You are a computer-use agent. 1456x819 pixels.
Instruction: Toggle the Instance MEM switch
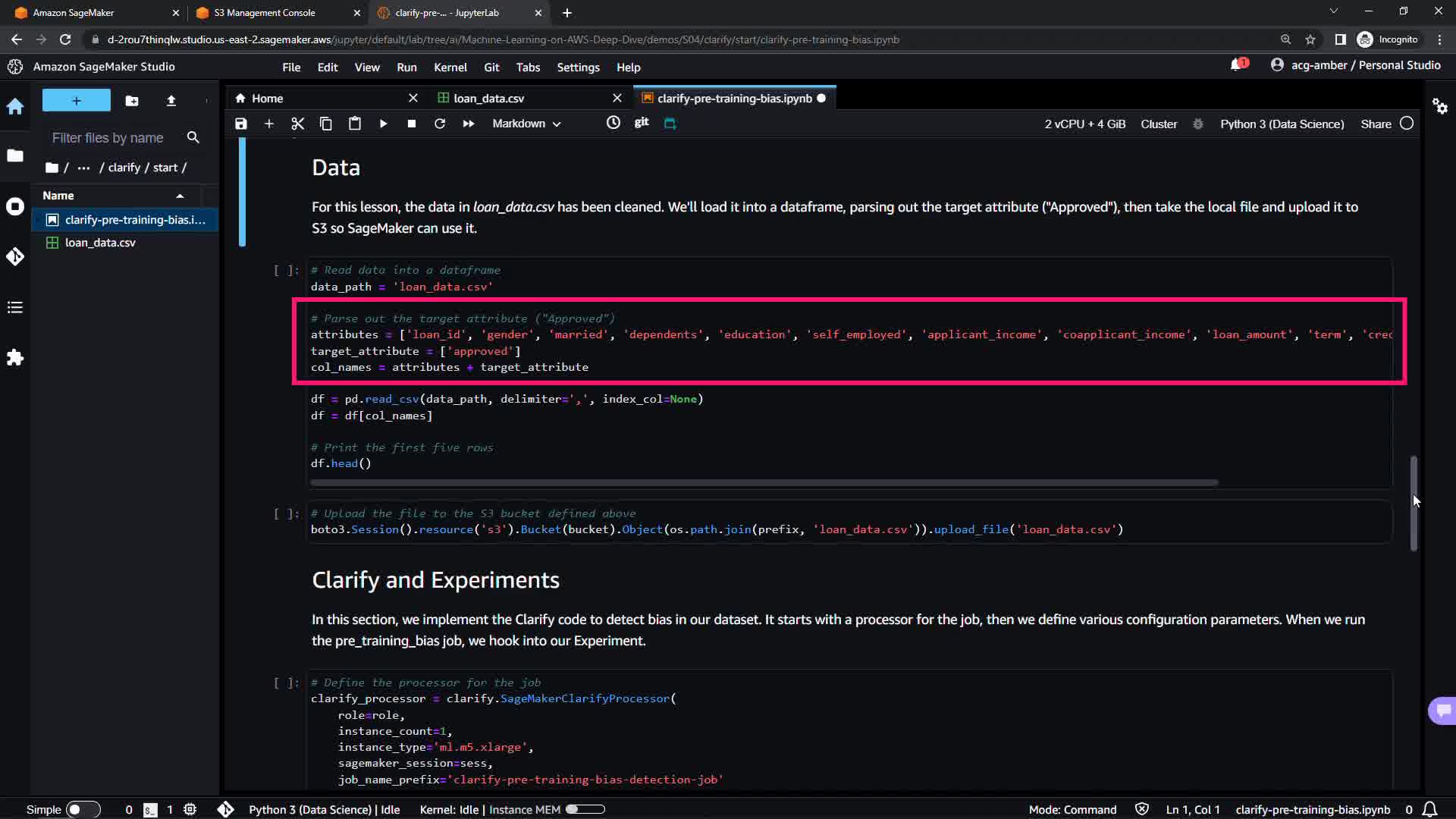tap(585, 809)
